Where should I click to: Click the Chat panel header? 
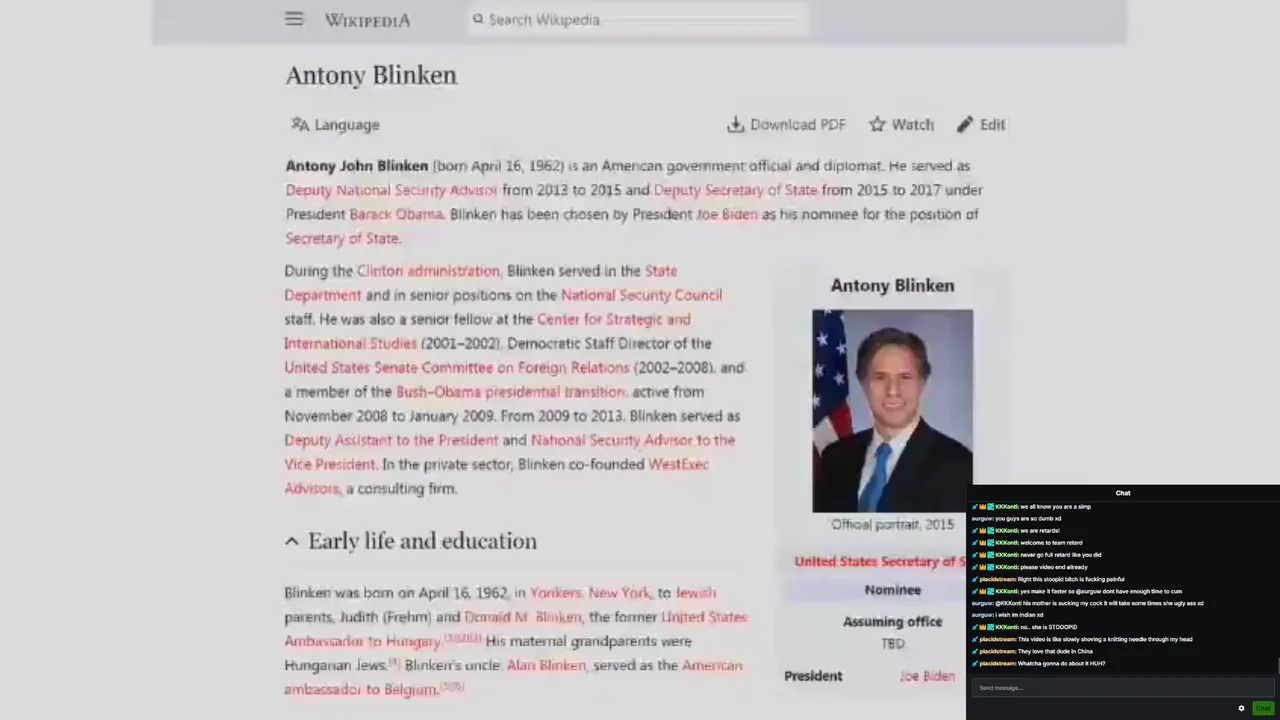[x=1123, y=493]
